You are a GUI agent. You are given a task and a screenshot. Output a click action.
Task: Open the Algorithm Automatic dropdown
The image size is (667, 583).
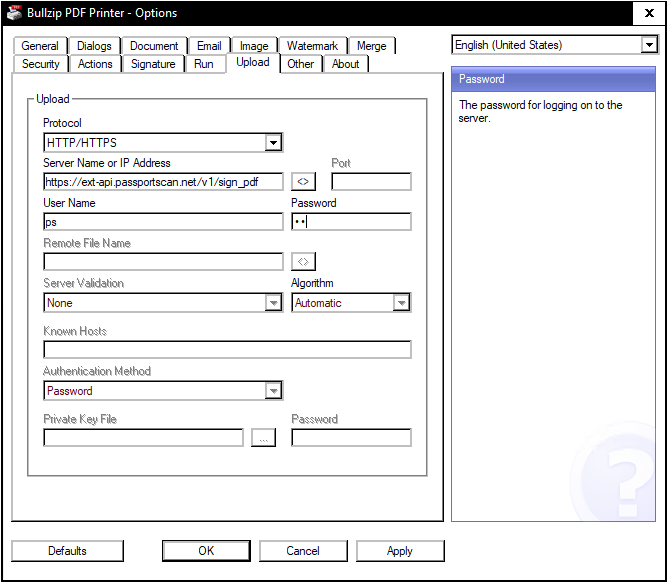pyautogui.click(x=401, y=303)
